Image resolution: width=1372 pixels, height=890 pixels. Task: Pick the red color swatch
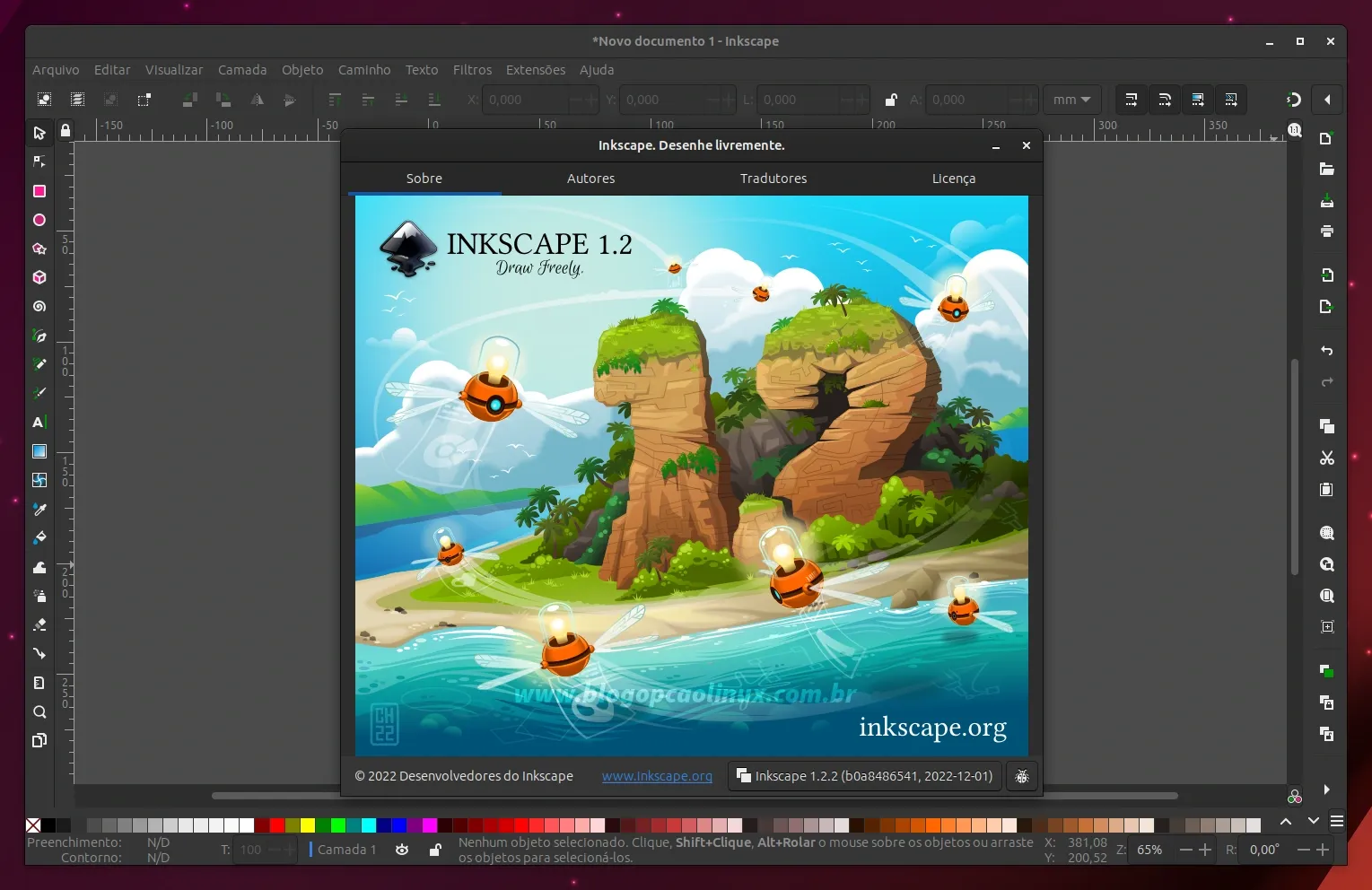pos(277,825)
